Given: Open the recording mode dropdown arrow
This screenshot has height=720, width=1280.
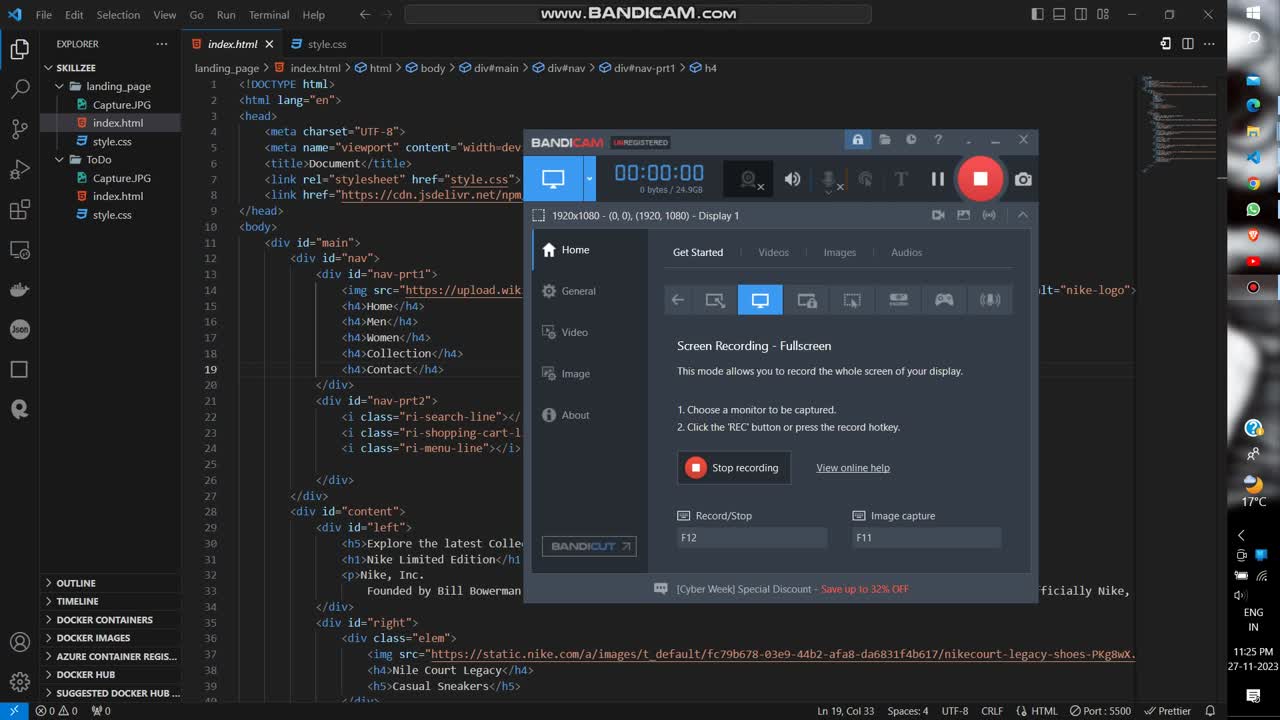Looking at the screenshot, I should point(589,179).
